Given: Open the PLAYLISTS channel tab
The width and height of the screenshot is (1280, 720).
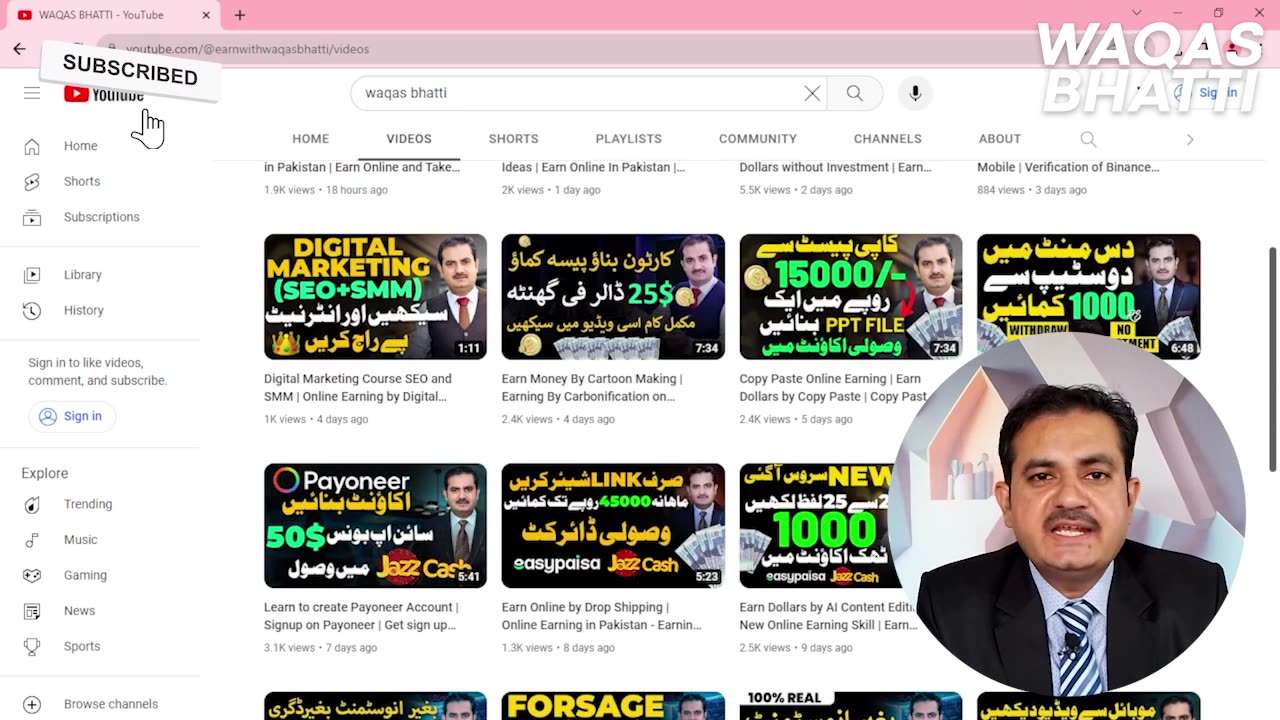Looking at the screenshot, I should pyautogui.click(x=628, y=139).
